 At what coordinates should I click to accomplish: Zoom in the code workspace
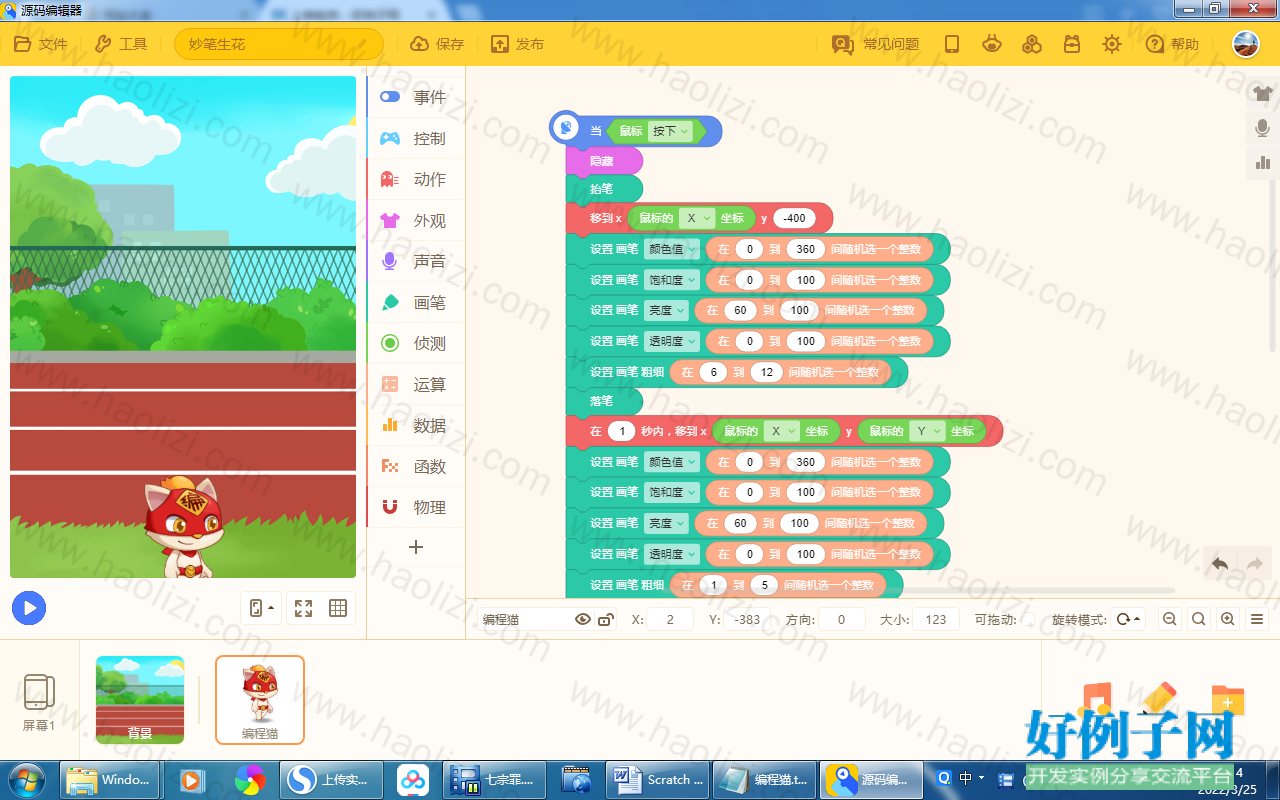click(x=1228, y=619)
